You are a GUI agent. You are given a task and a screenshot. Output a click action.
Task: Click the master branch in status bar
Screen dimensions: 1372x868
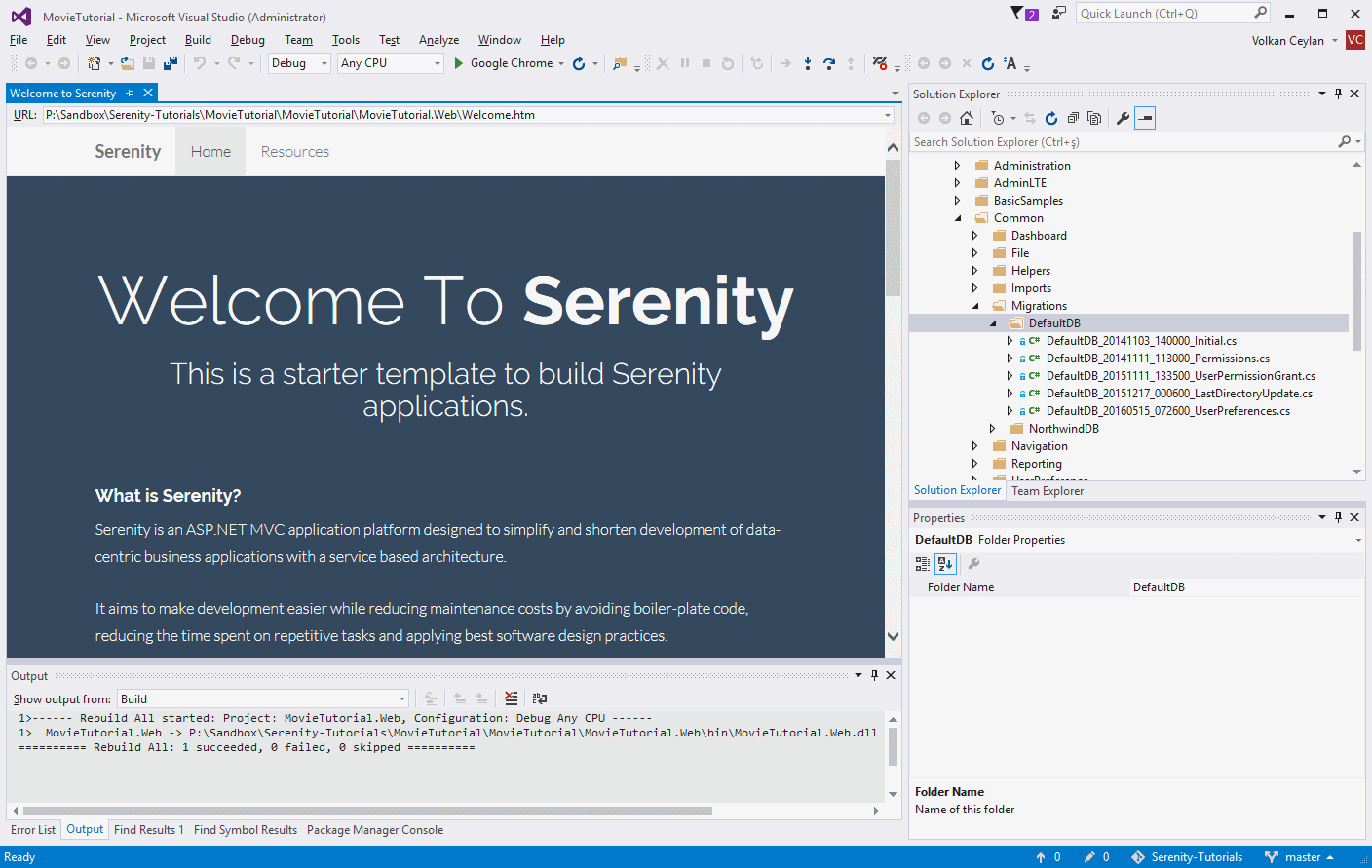point(1302,857)
